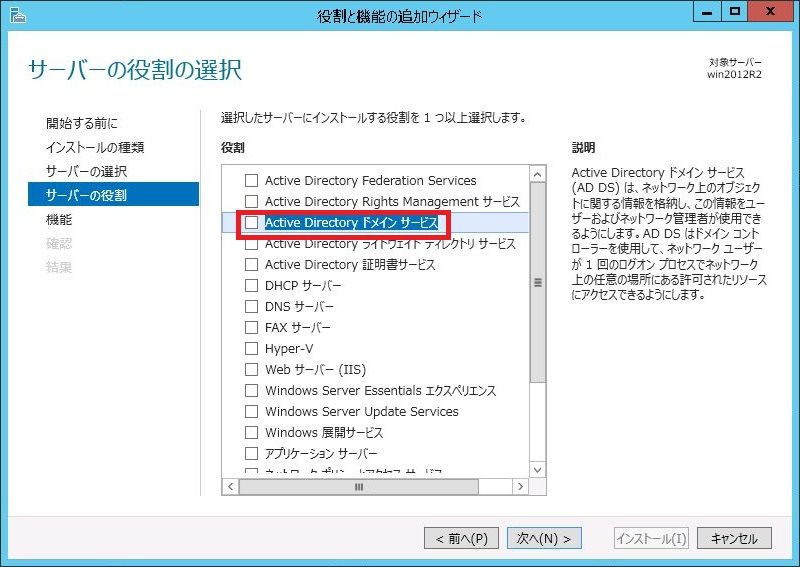Go to サーバーの選択 step
Screen dimensions: 800x567
pyautogui.click(x=86, y=171)
